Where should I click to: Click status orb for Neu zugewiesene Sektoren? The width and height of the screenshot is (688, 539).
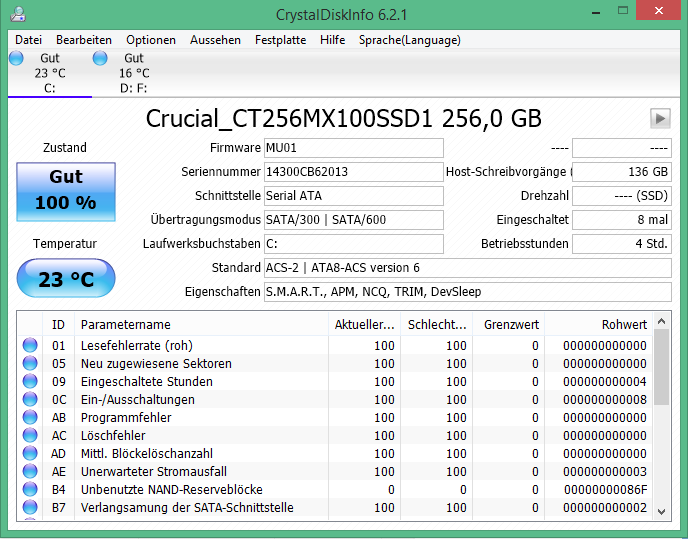tap(30, 363)
